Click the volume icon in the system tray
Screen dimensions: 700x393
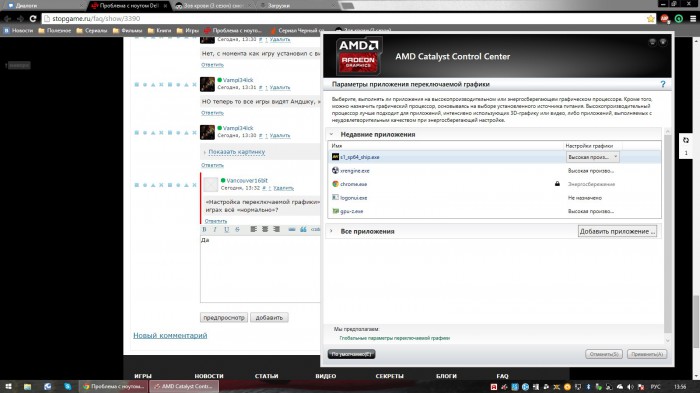630,387
